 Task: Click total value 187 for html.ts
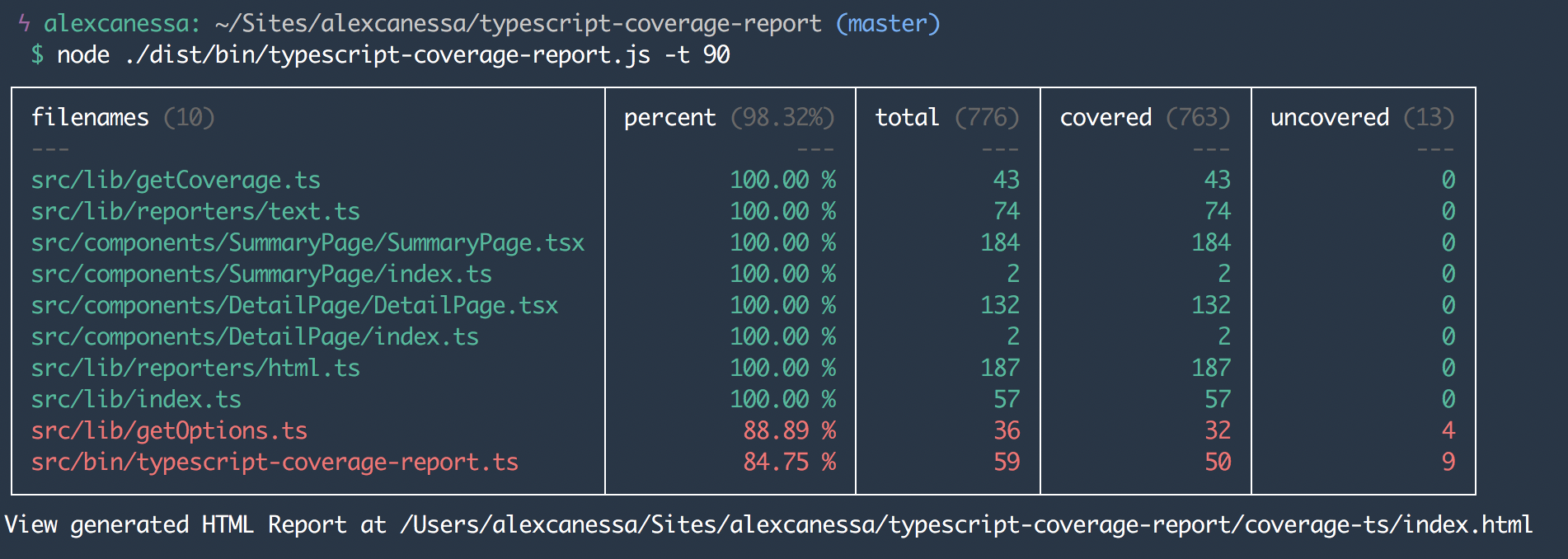coord(1000,369)
